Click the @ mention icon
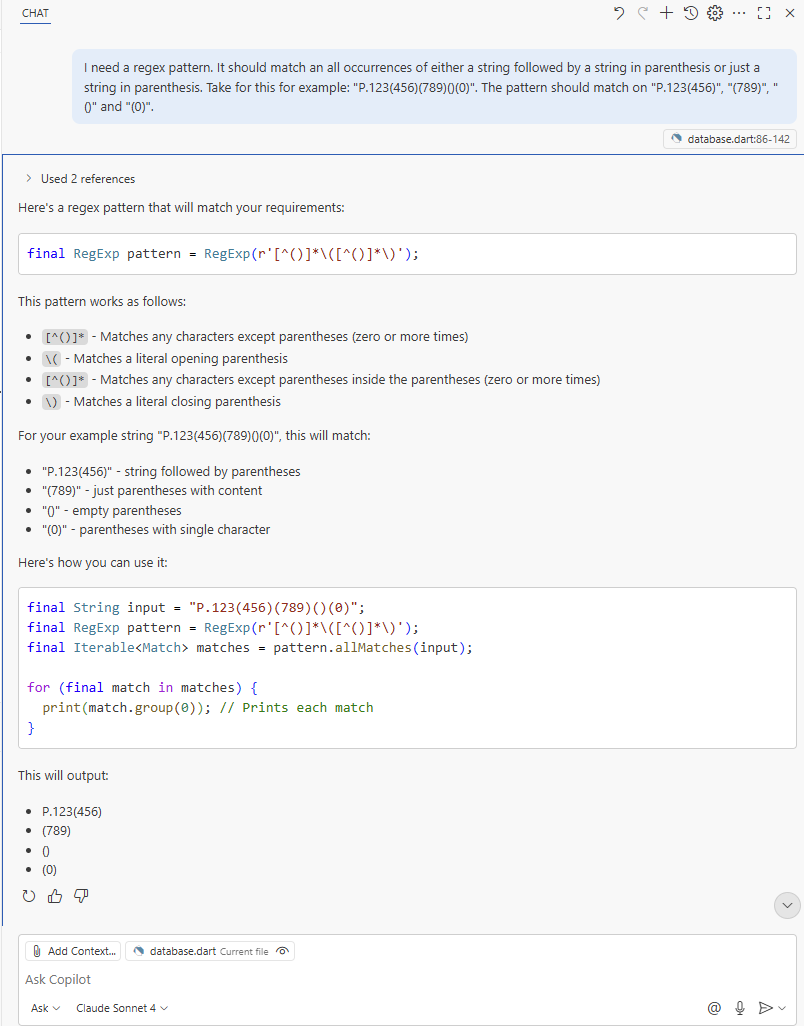The image size is (804, 1026). [x=714, y=1008]
